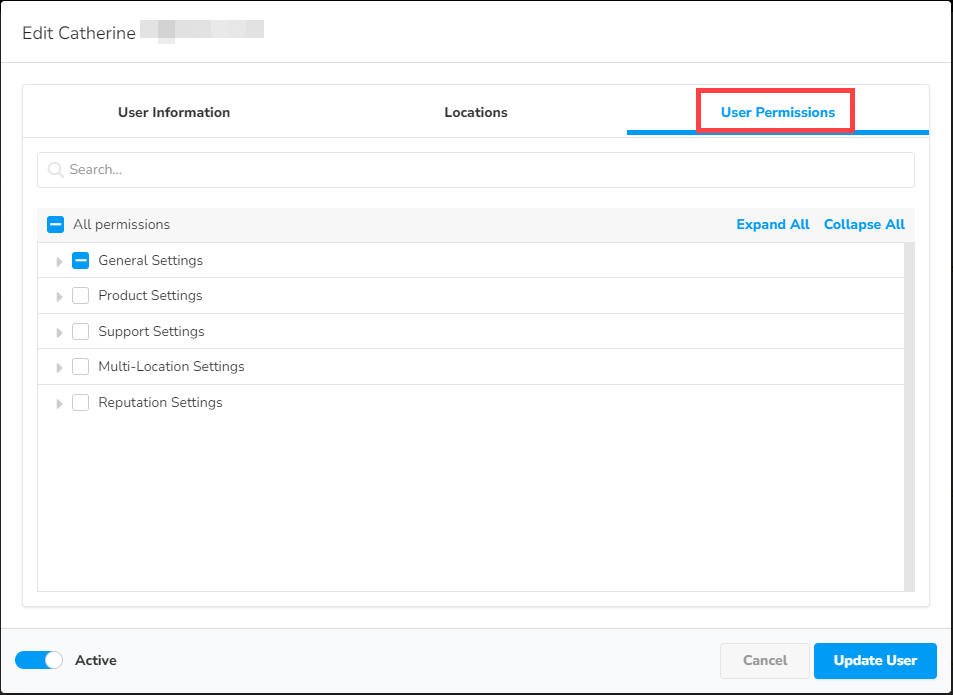953x695 pixels.
Task: Switch to the User Information tab
Action: click(174, 112)
